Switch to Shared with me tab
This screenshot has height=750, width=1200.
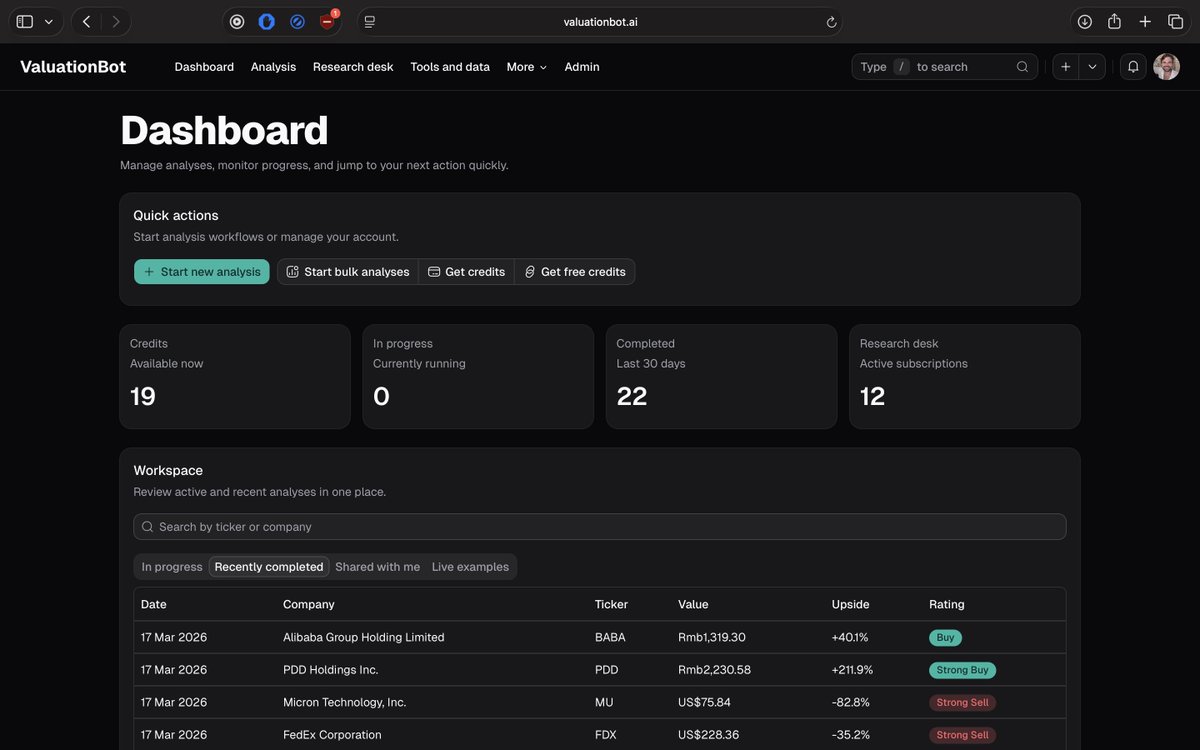pos(377,567)
